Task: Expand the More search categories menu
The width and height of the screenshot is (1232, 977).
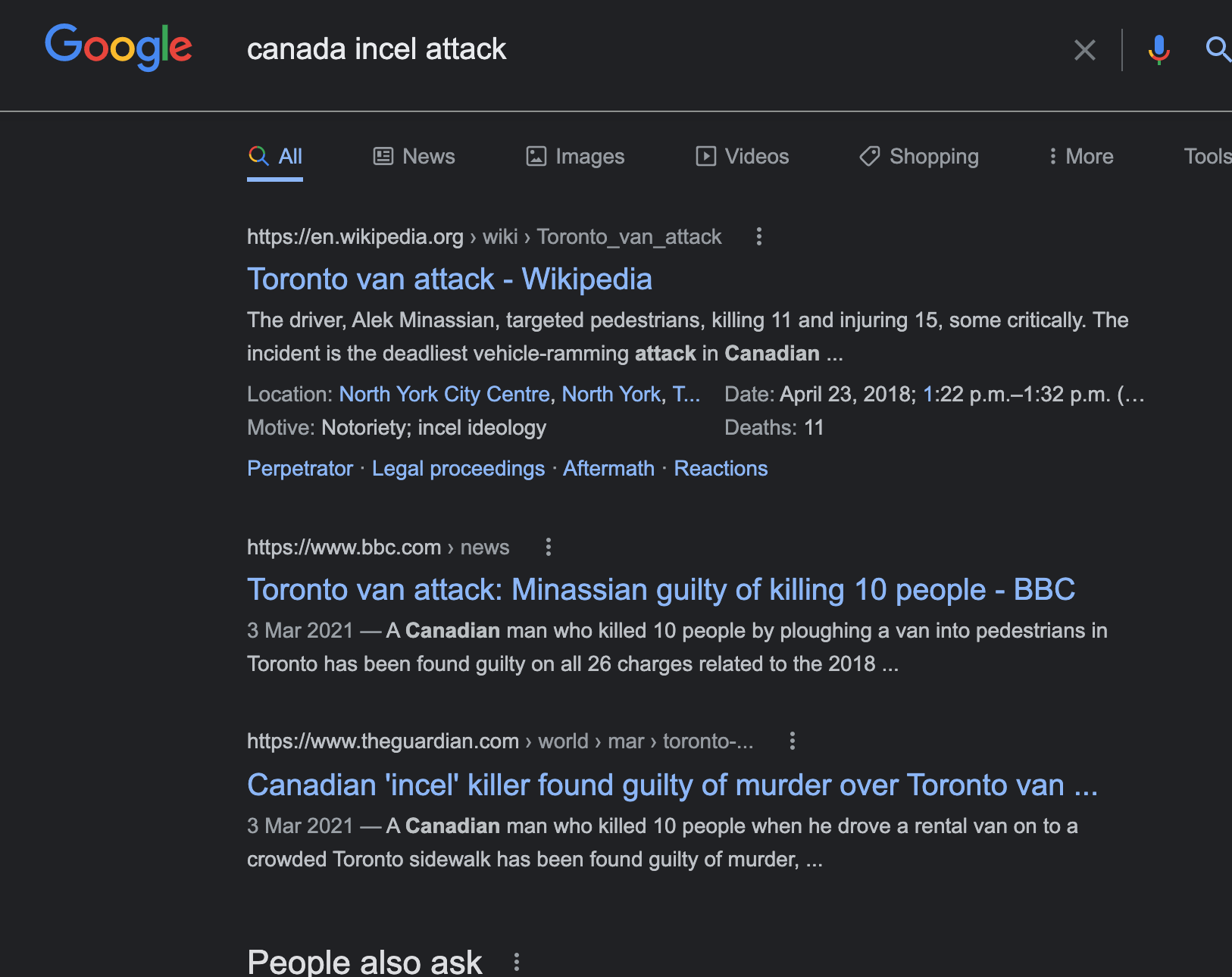Action: click(1080, 156)
